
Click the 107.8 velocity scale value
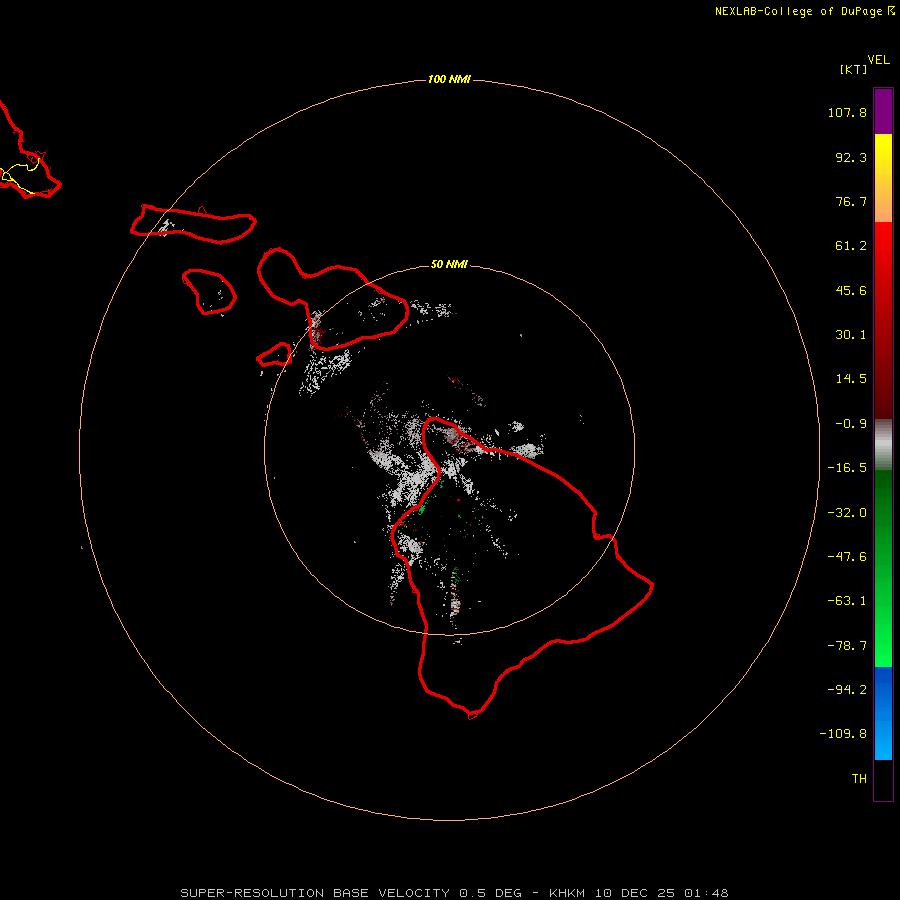tap(847, 112)
